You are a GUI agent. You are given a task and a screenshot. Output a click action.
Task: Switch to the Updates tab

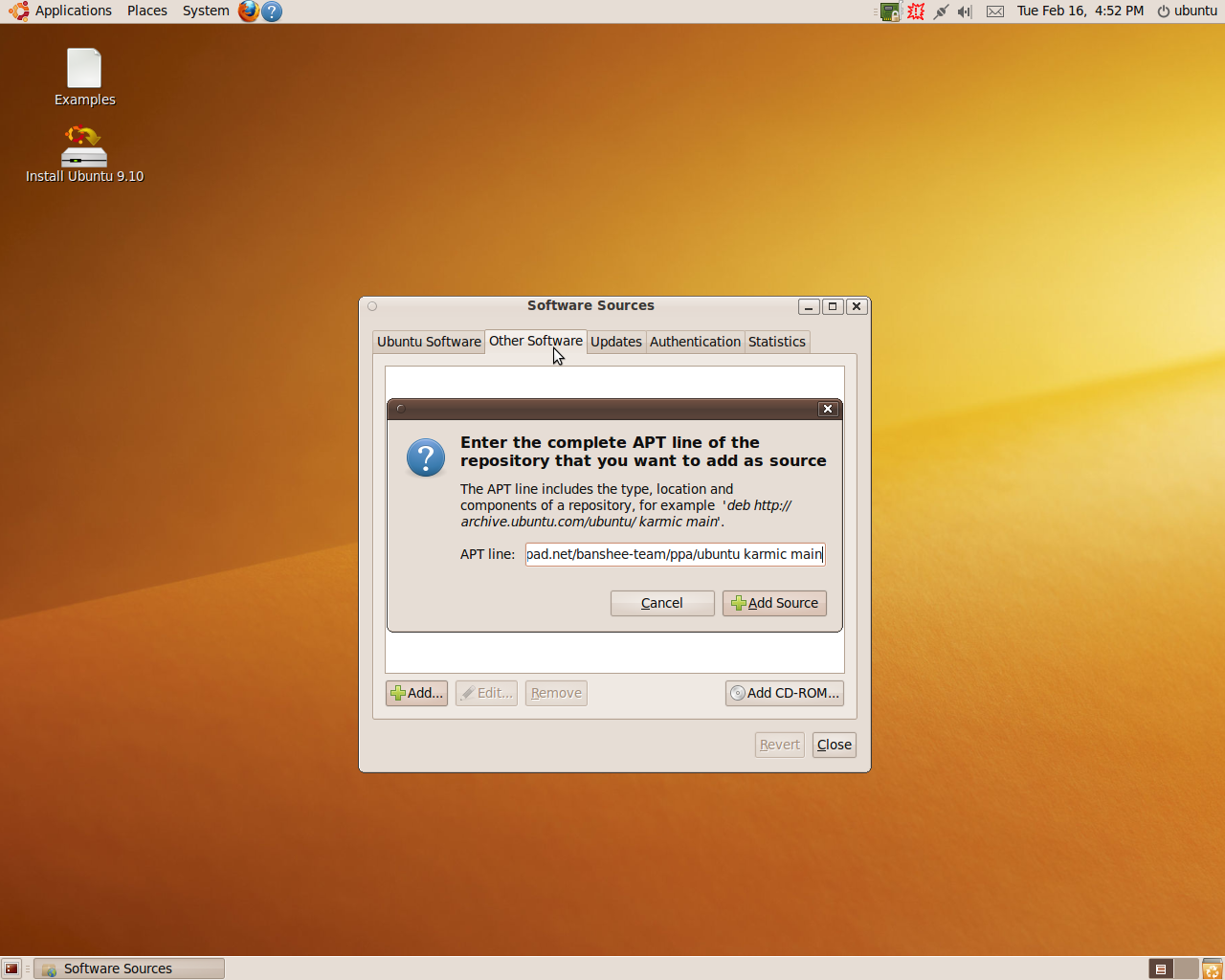click(x=616, y=342)
